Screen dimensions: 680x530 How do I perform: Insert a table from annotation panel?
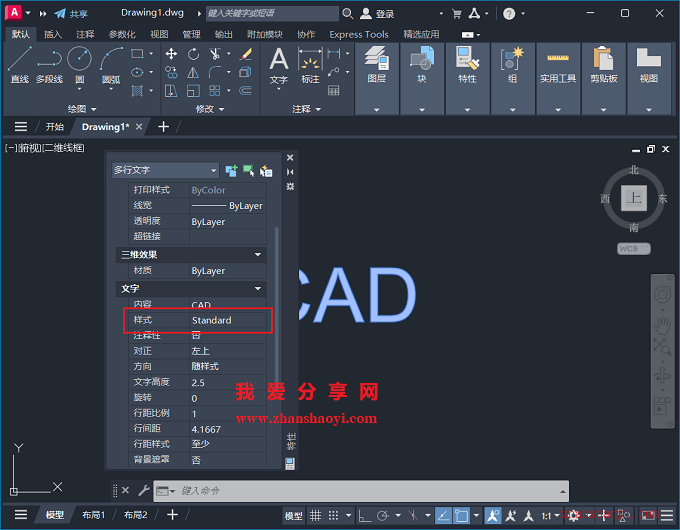333,91
